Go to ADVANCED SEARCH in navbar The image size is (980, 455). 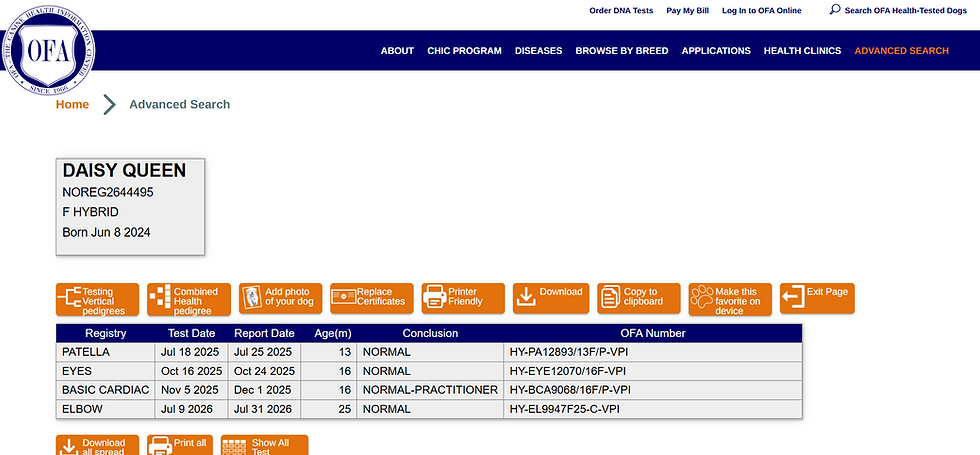coord(902,51)
